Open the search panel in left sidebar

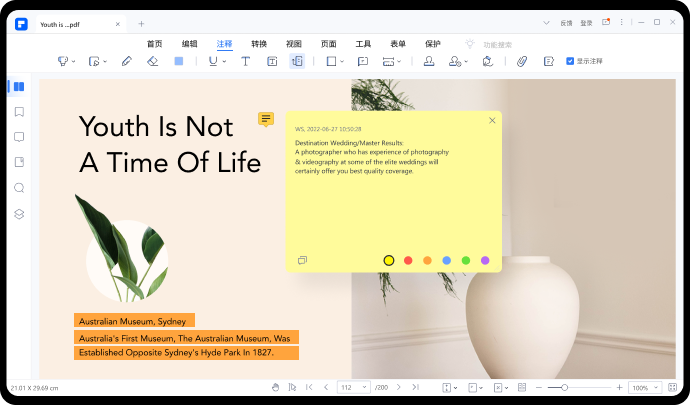(19, 187)
